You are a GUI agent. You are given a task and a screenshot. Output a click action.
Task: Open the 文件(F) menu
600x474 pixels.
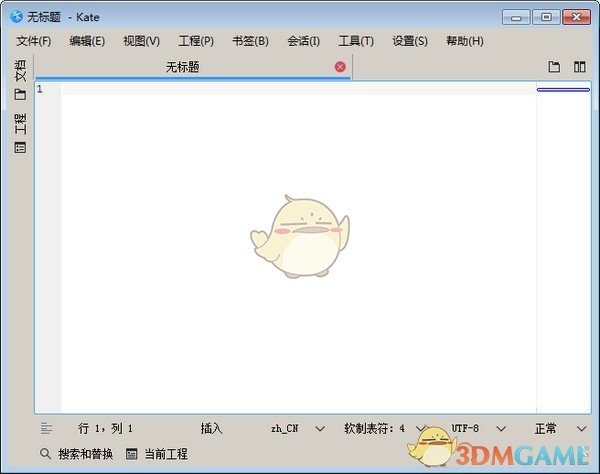[x=33, y=41]
